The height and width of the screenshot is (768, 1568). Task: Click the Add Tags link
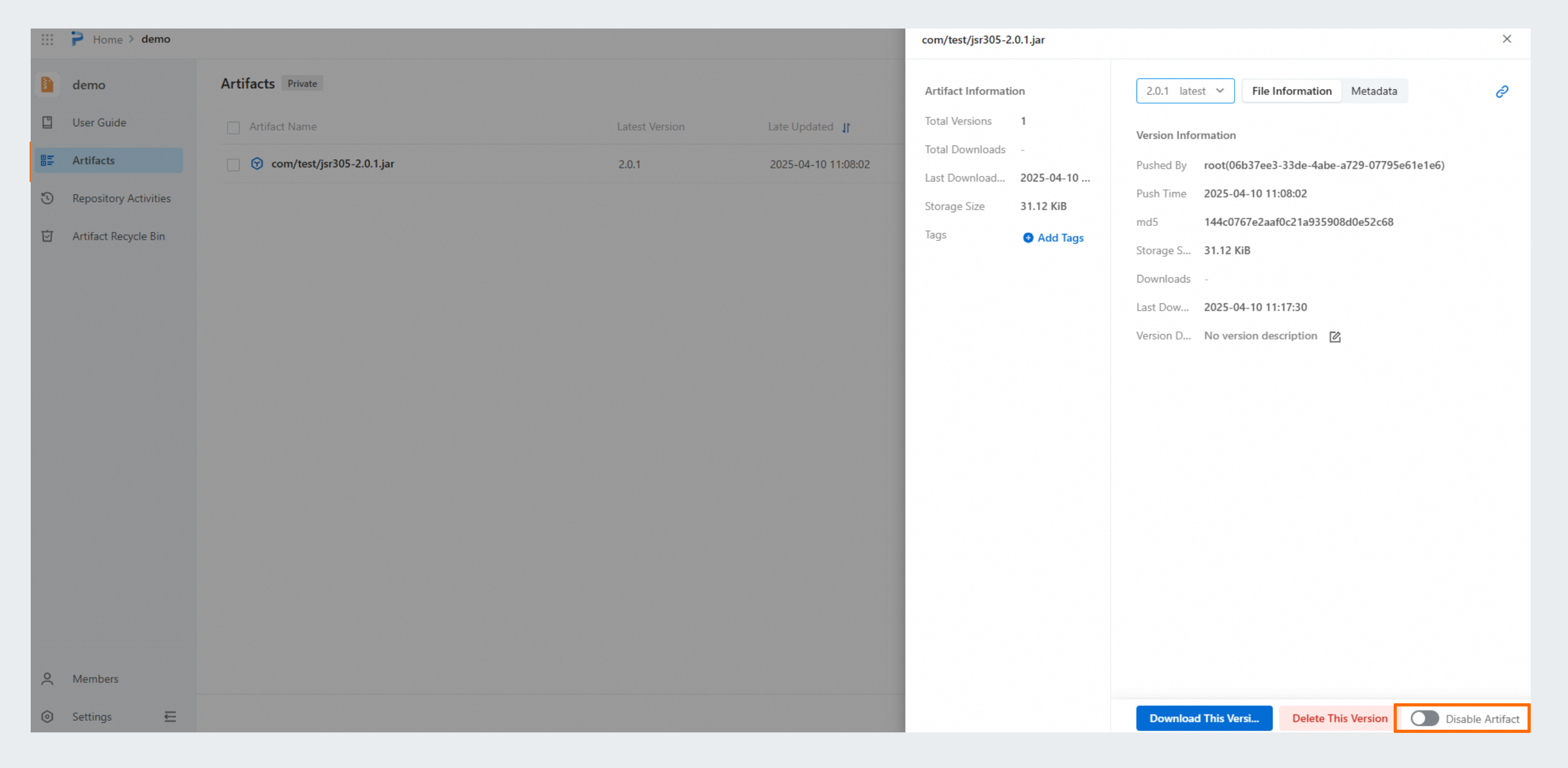click(x=1054, y=238)
